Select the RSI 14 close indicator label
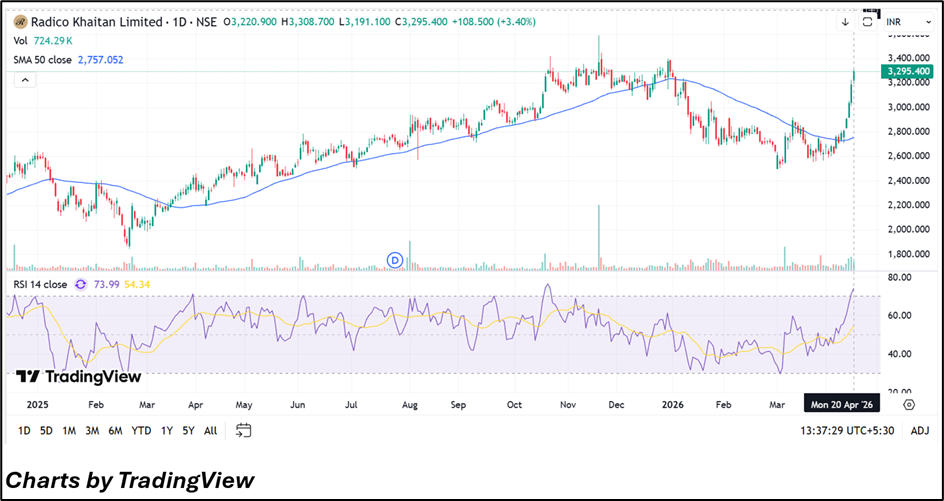 click(40, 285)
